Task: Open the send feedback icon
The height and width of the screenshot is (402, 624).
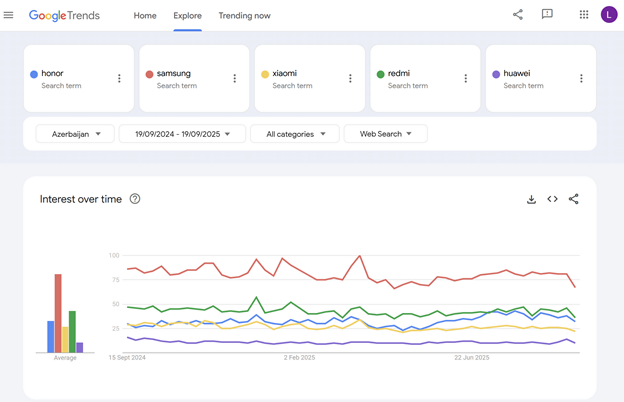Action: pyautogui.click(x=547, y=15)
